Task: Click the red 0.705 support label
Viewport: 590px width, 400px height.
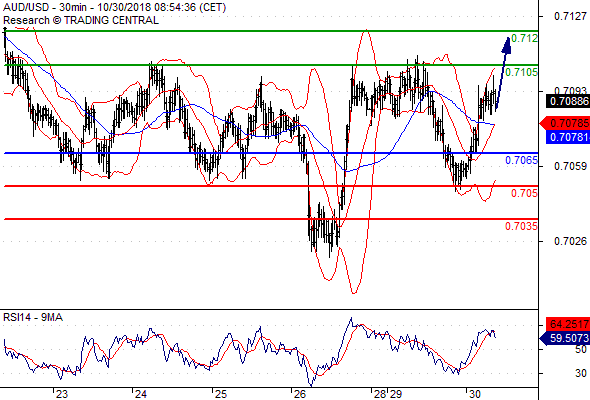Action: point(524,193)
